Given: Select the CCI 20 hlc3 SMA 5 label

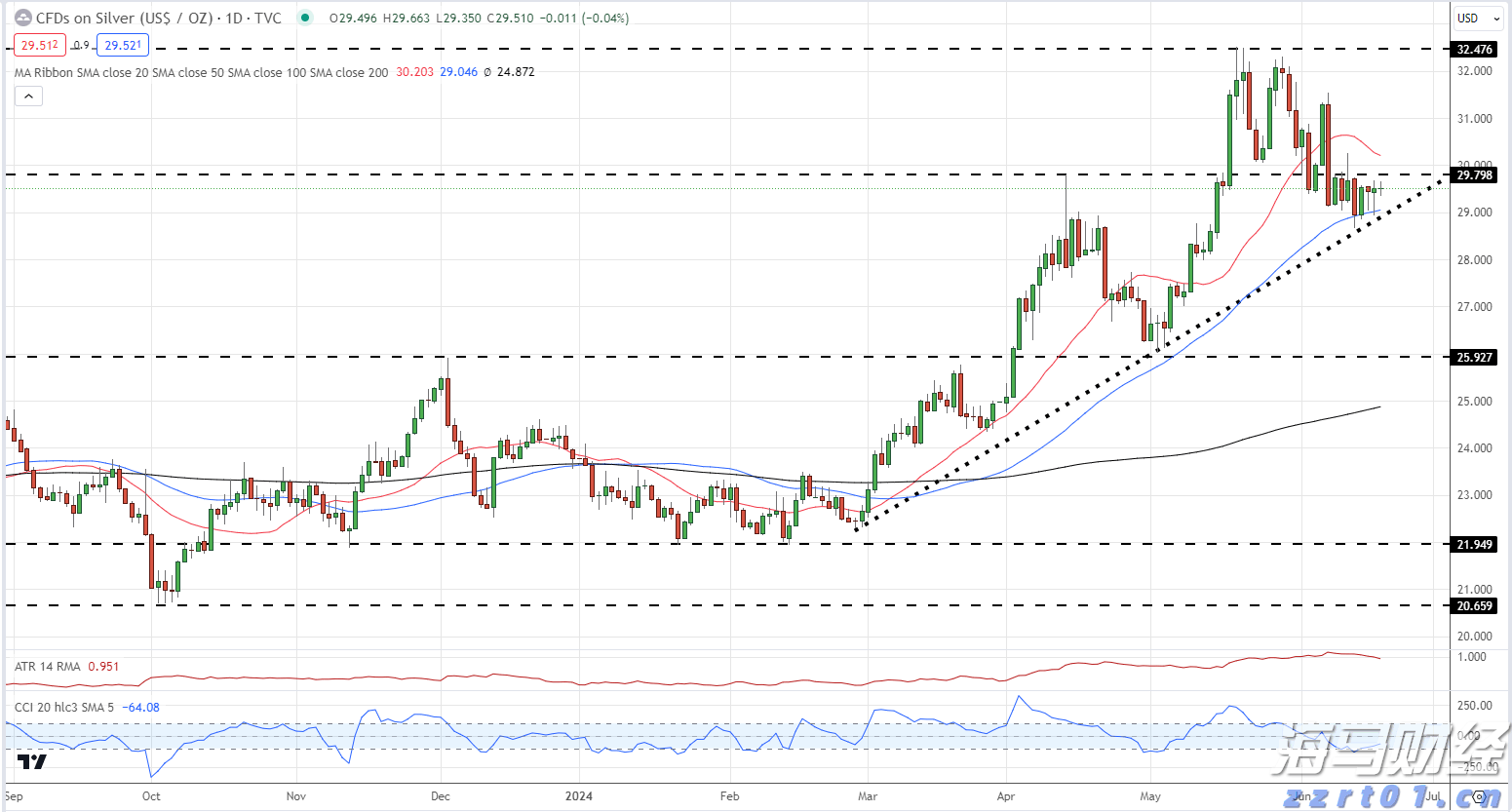Looking at the screenshot, I should 65,707.
